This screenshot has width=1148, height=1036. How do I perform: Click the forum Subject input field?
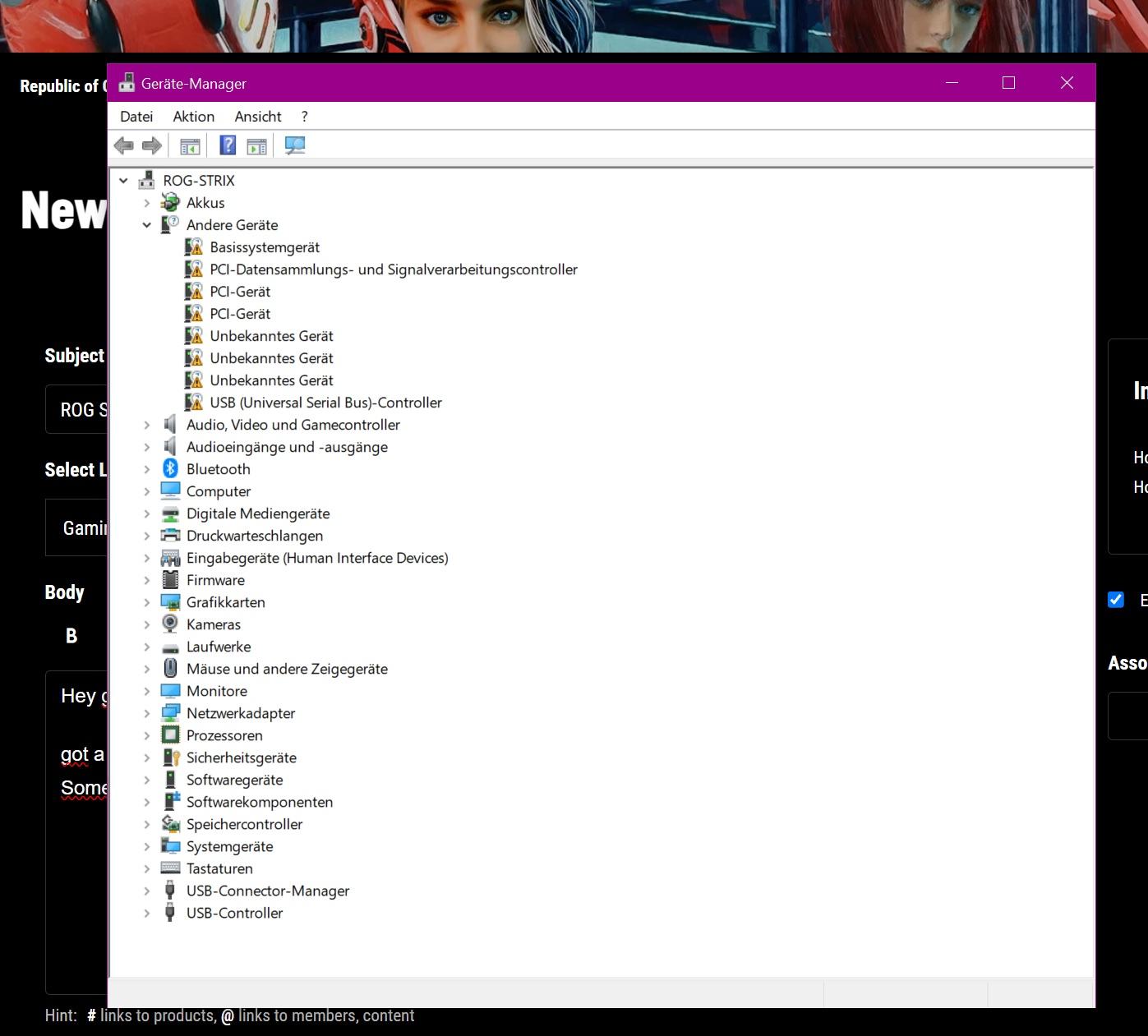coord(76,409)
